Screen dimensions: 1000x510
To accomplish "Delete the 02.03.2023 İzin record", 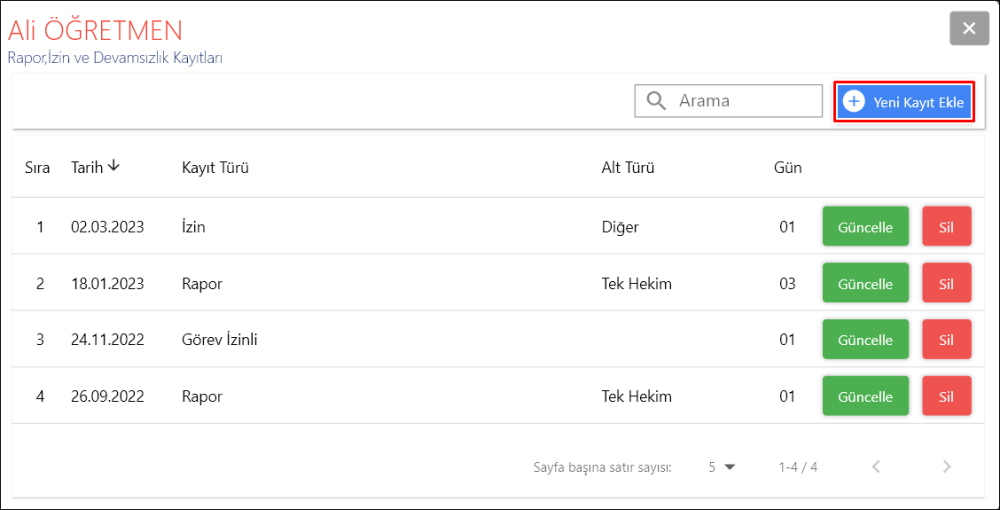I will 946,227.
